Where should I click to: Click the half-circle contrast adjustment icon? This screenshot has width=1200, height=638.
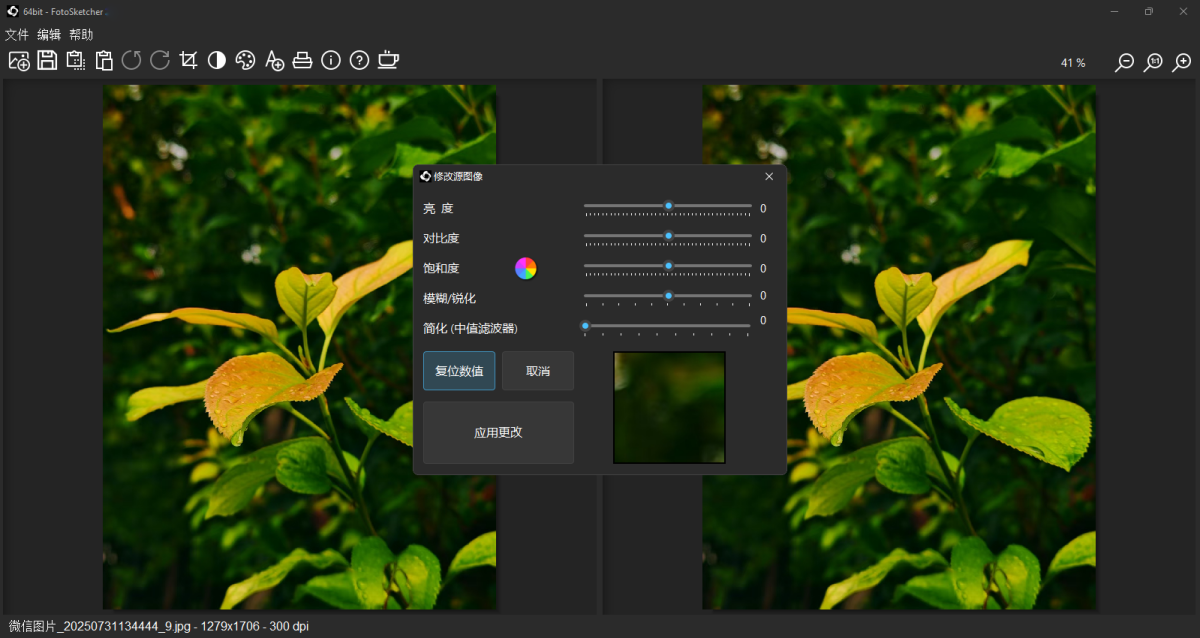(x=217, y=61)
